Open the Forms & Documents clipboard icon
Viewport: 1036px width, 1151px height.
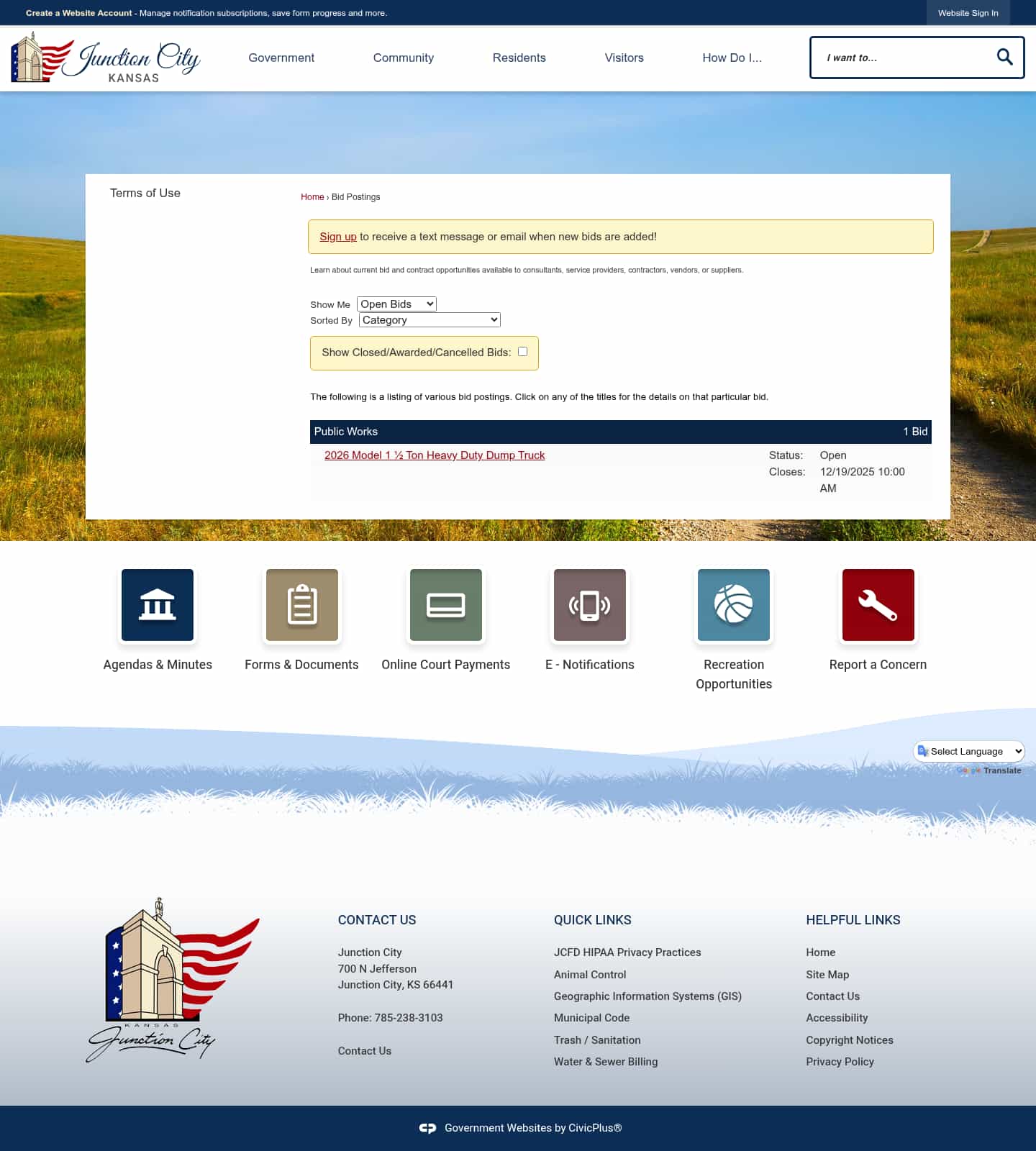point(302,605)
